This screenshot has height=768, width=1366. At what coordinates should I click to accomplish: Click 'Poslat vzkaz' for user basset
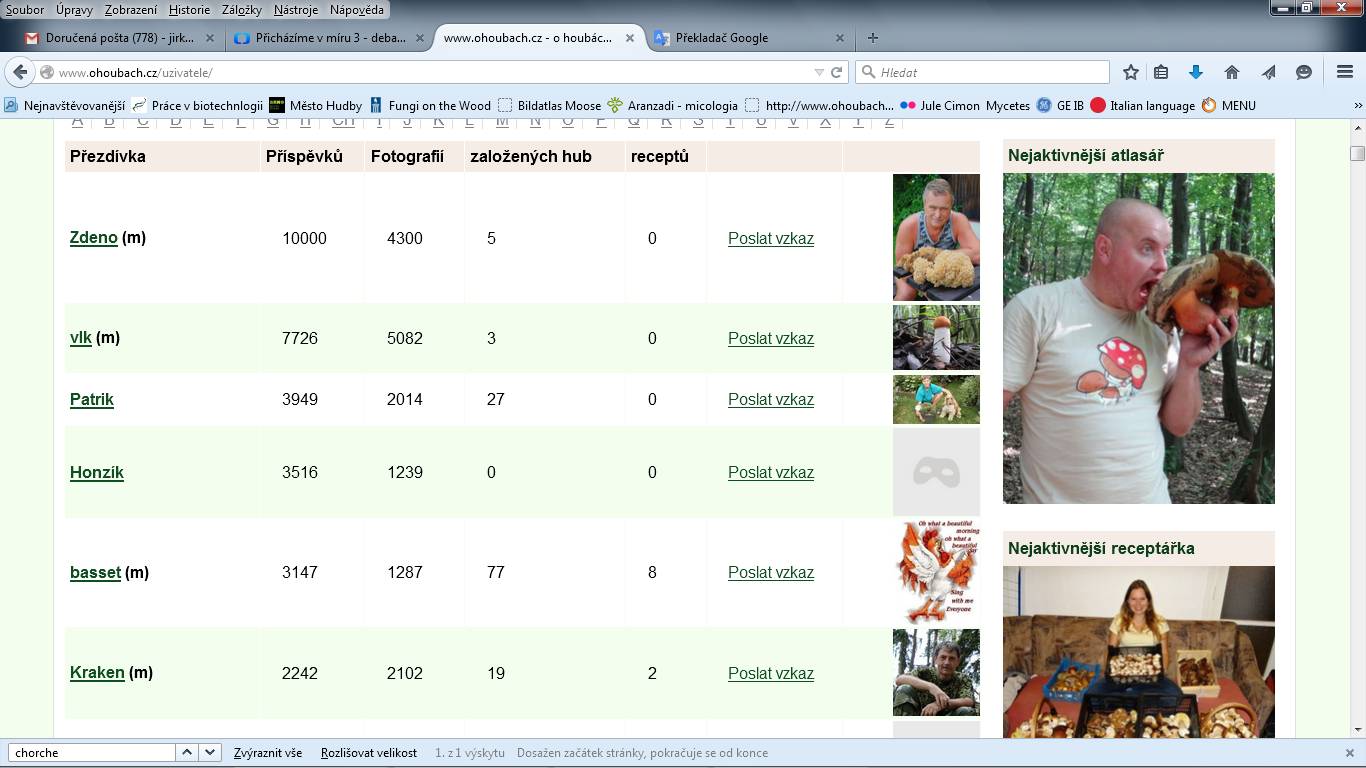770,572
